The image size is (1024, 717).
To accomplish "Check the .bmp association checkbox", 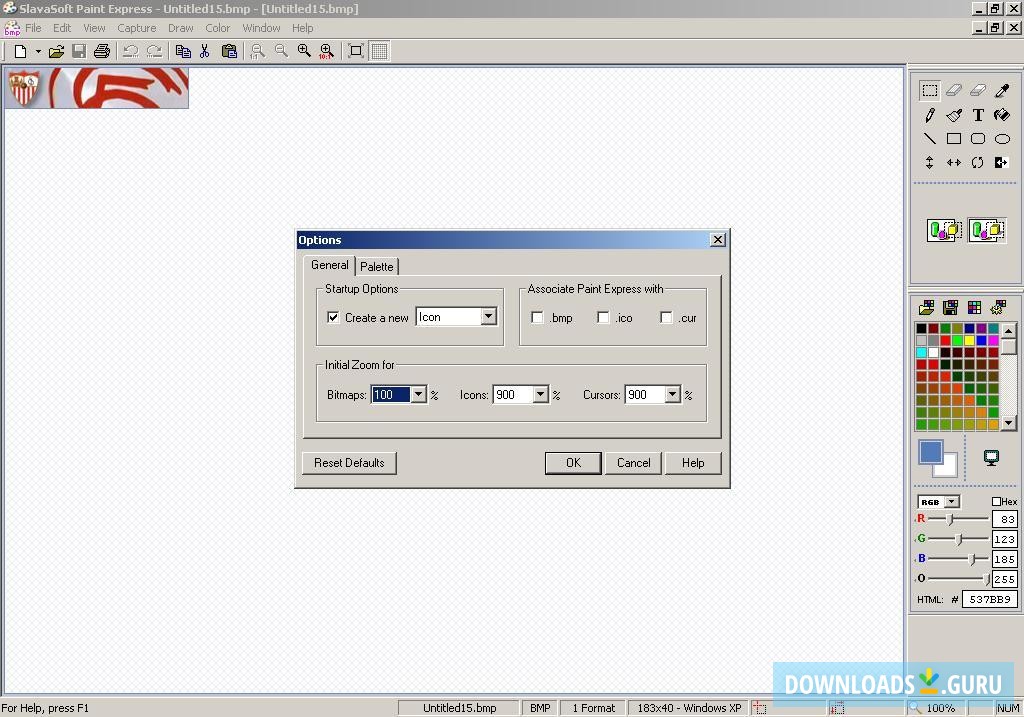I will pyautogui.click(x=537, y=317).
